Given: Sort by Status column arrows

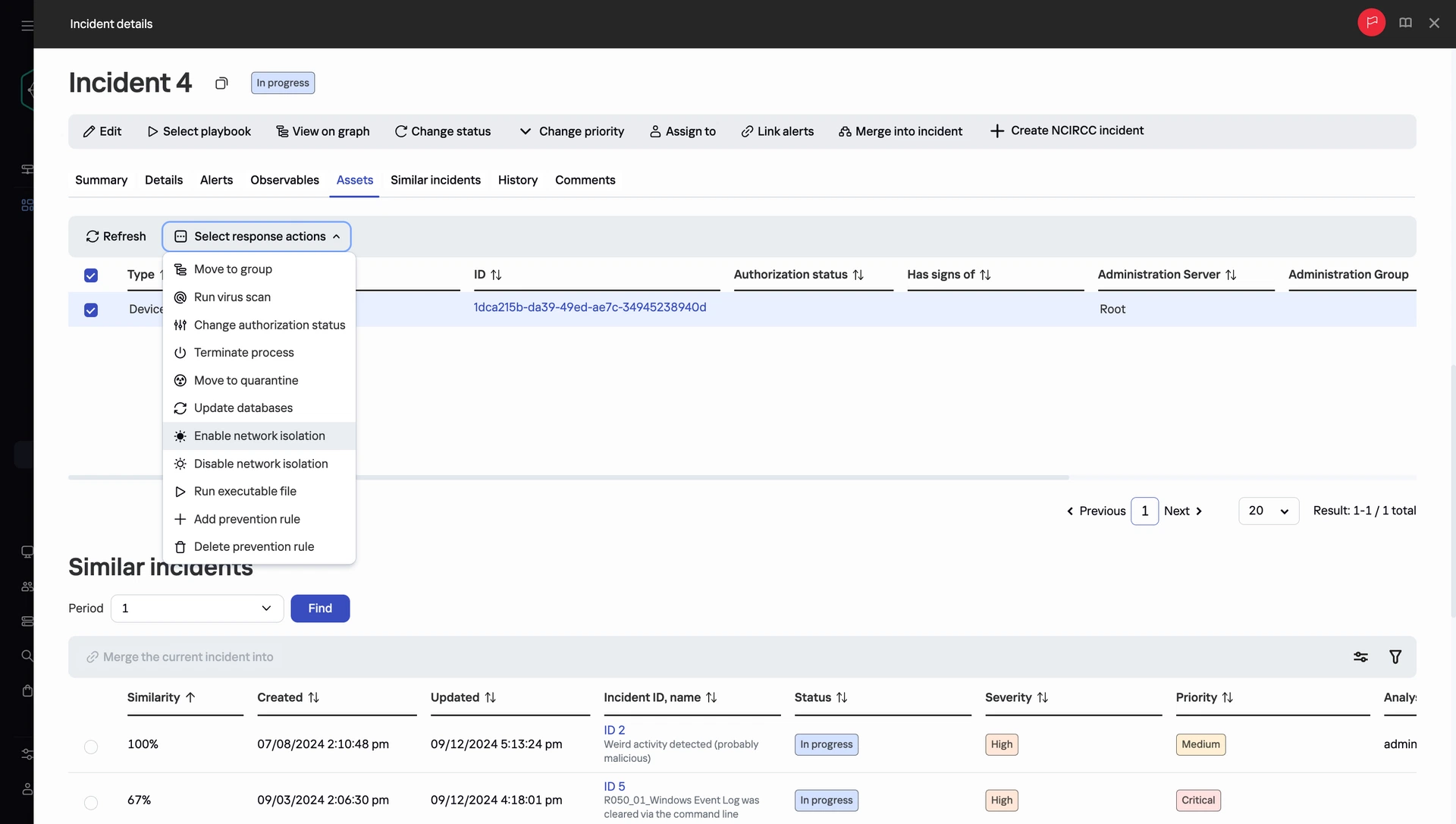Looking at the screenshot, I should (842, 697).
